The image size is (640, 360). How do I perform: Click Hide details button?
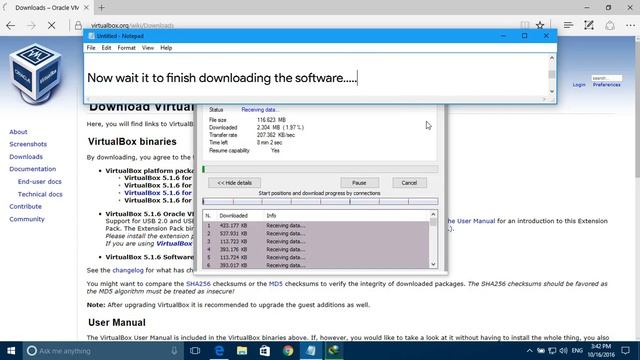[x=234, y=183]
